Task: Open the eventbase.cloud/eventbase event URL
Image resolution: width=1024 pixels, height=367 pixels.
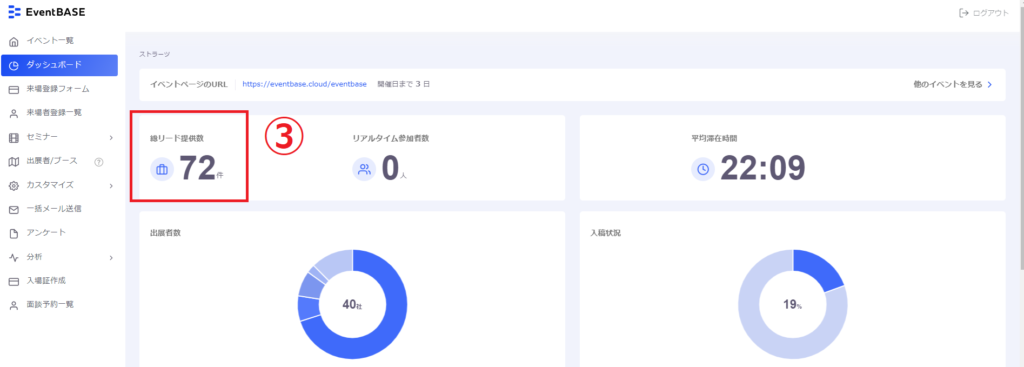Action: pos(304,84)
